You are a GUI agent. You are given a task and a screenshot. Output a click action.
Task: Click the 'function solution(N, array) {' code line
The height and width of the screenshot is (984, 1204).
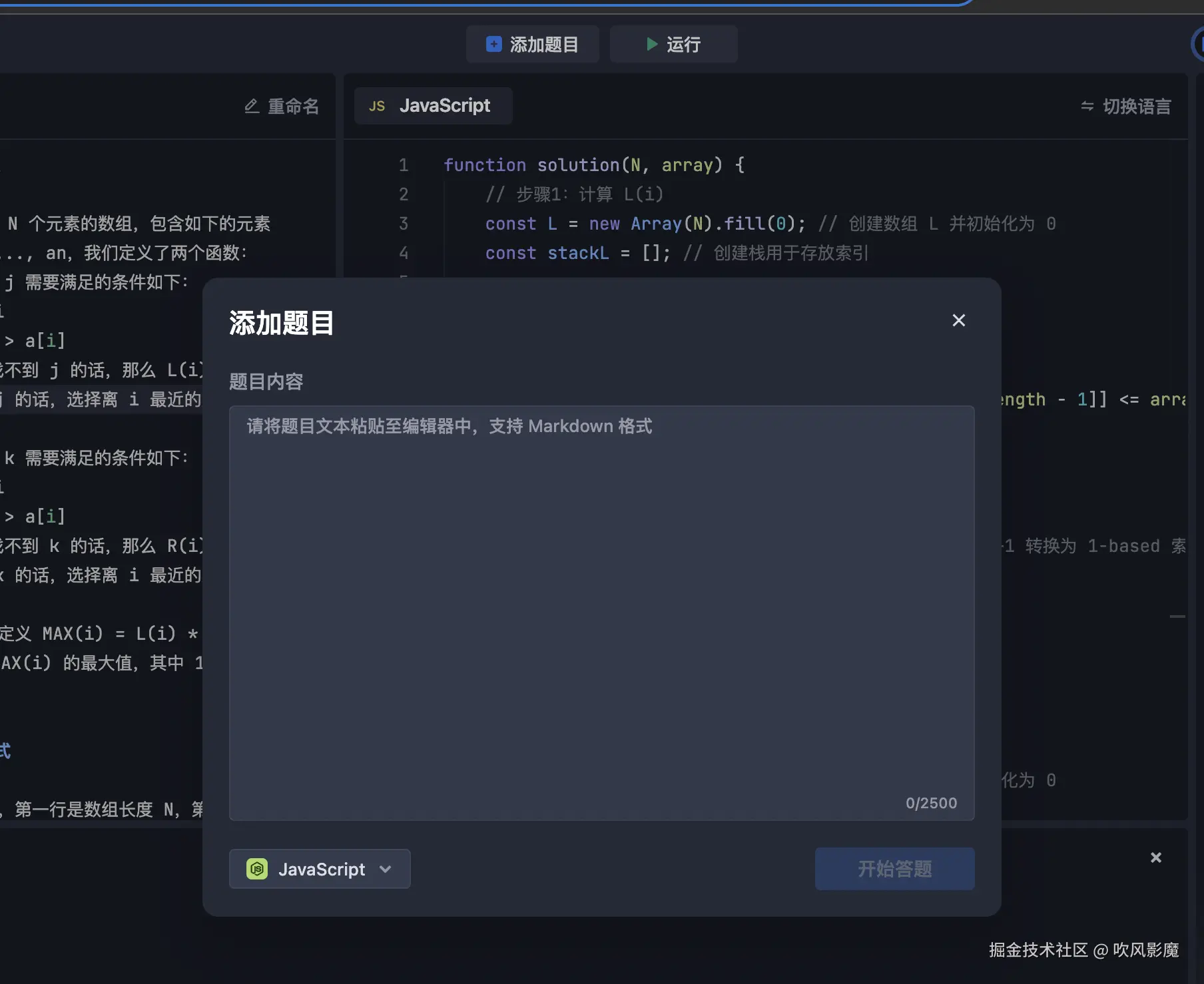coord(594,165)
